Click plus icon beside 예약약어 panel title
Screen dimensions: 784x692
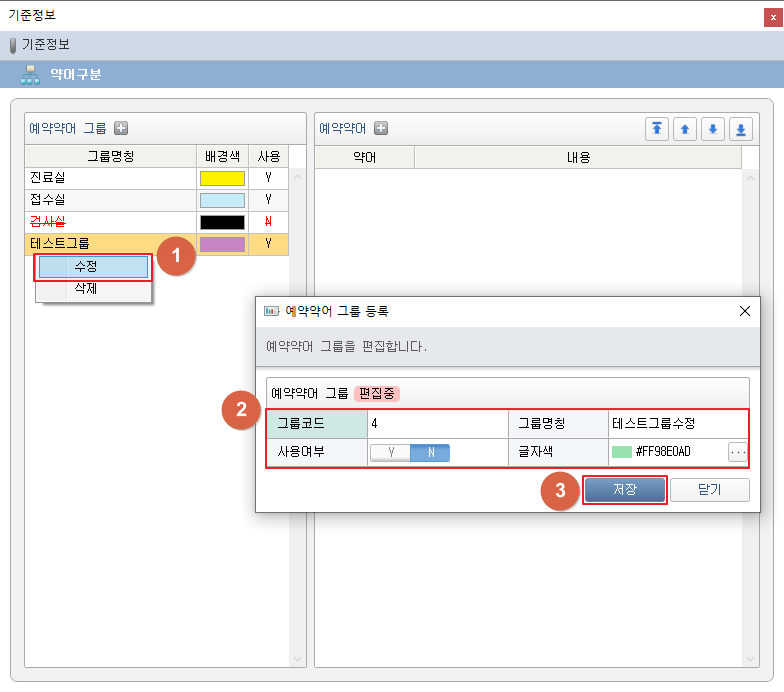pos(380,128)
